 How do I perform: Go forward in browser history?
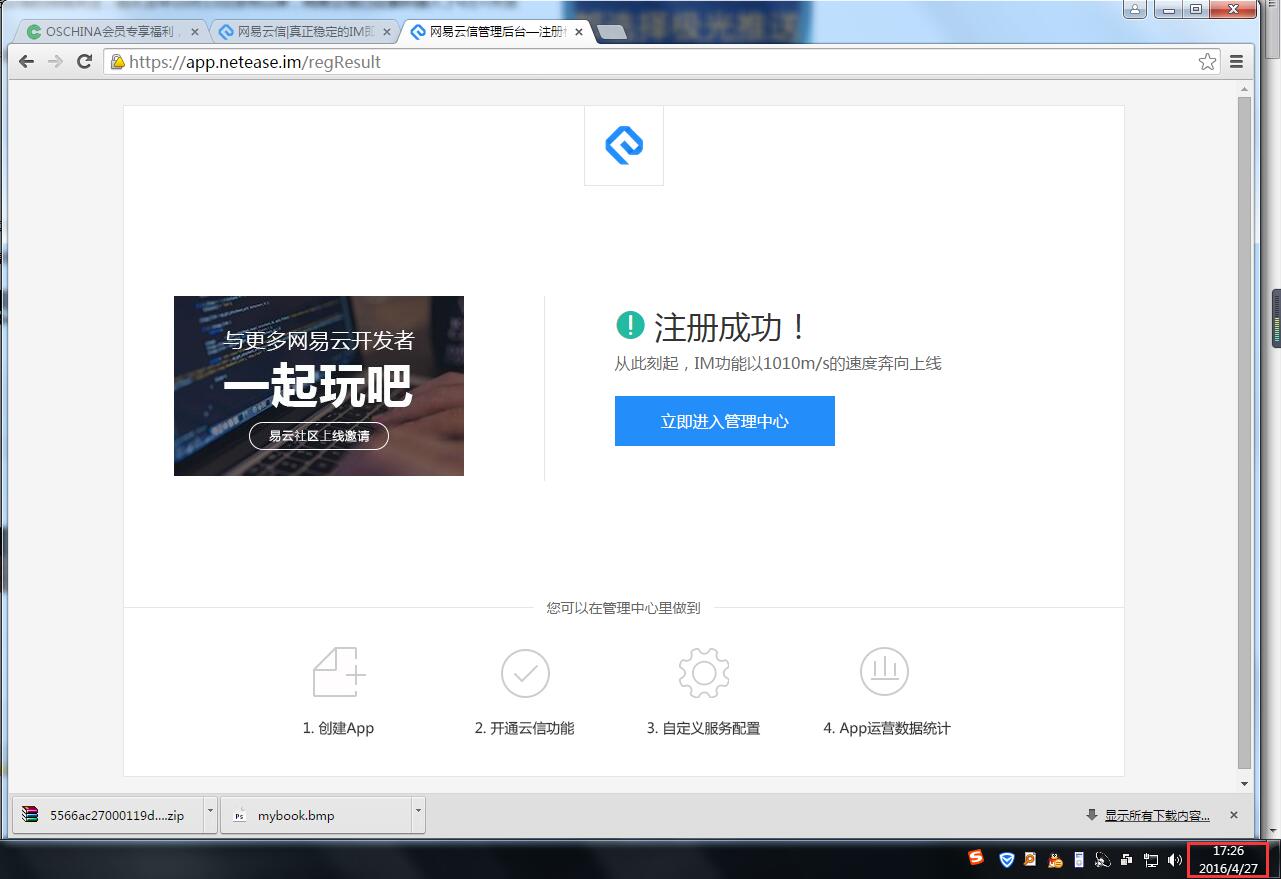[56, 62]
